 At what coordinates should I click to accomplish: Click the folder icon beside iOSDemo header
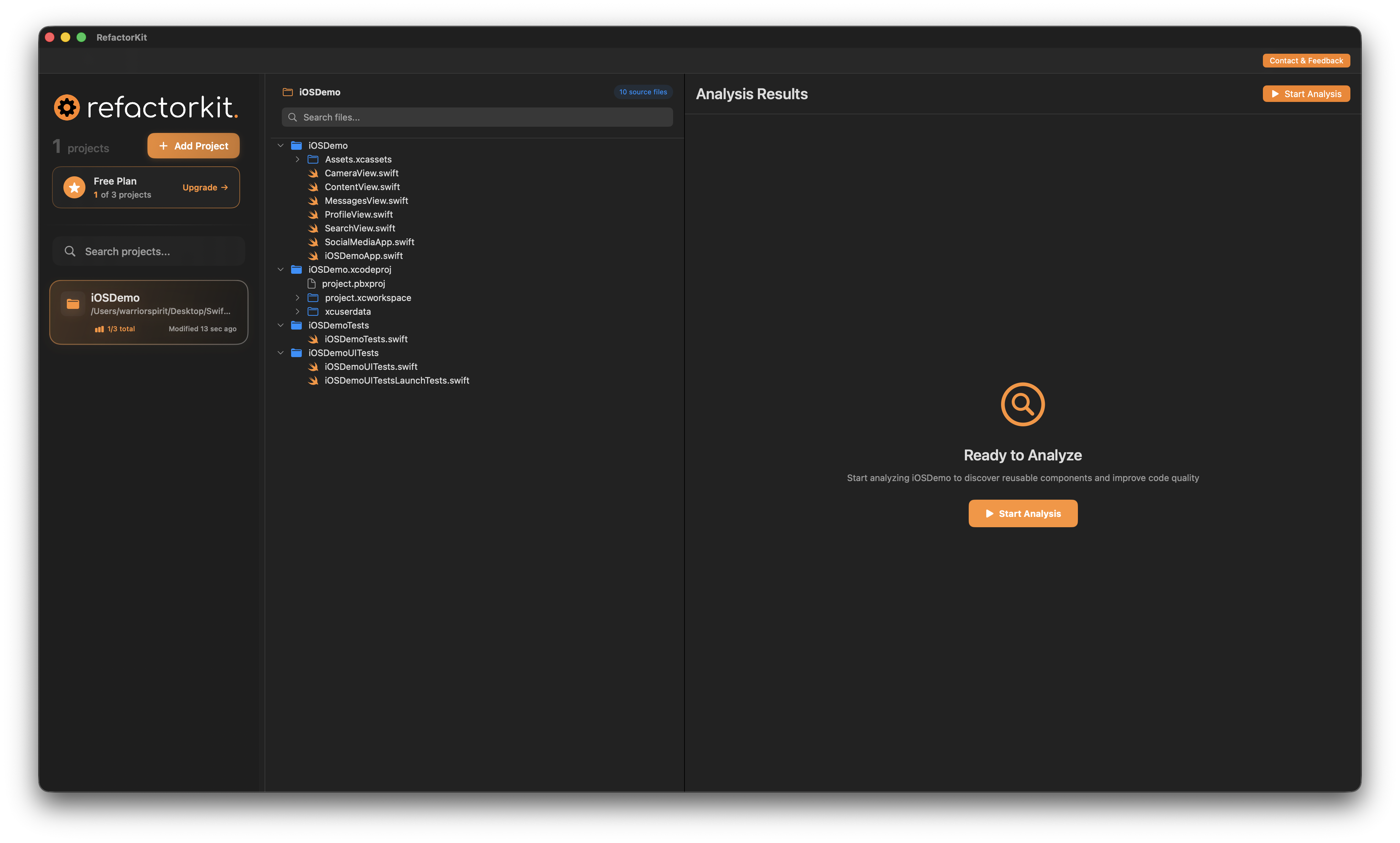click(x=288, y=92)
